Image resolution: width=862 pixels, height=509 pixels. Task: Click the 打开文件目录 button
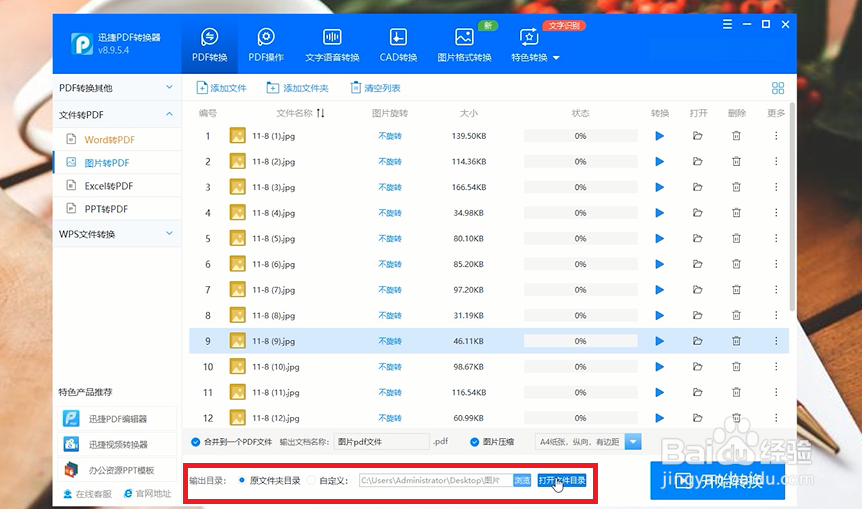(x=562, y=480)
